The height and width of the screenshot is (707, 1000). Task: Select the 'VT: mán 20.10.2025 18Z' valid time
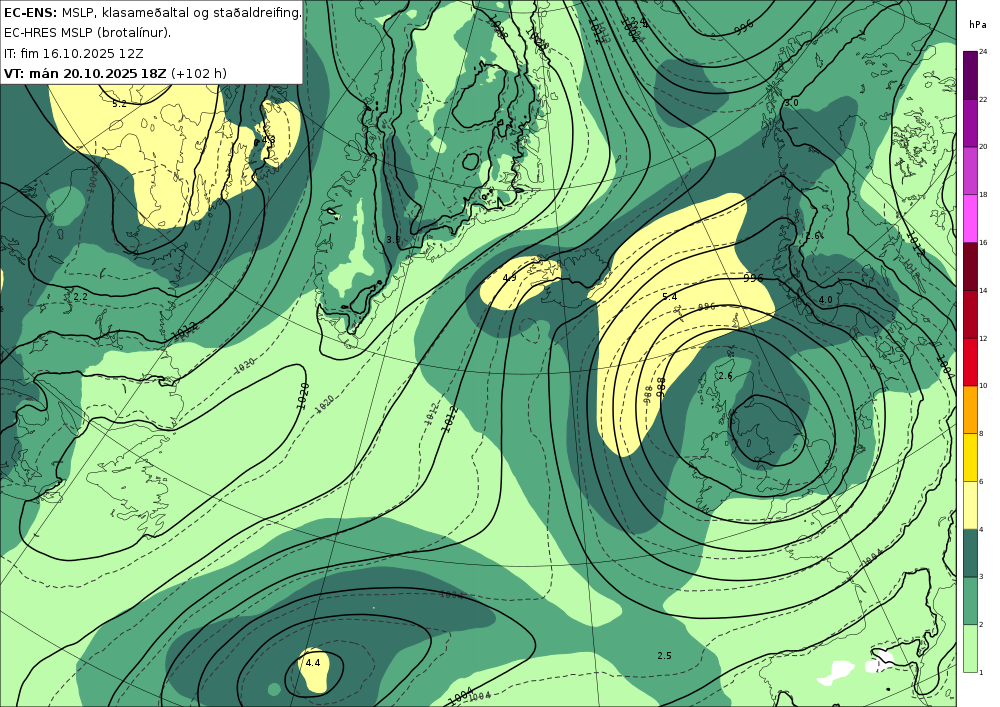[x=85, y=73]
